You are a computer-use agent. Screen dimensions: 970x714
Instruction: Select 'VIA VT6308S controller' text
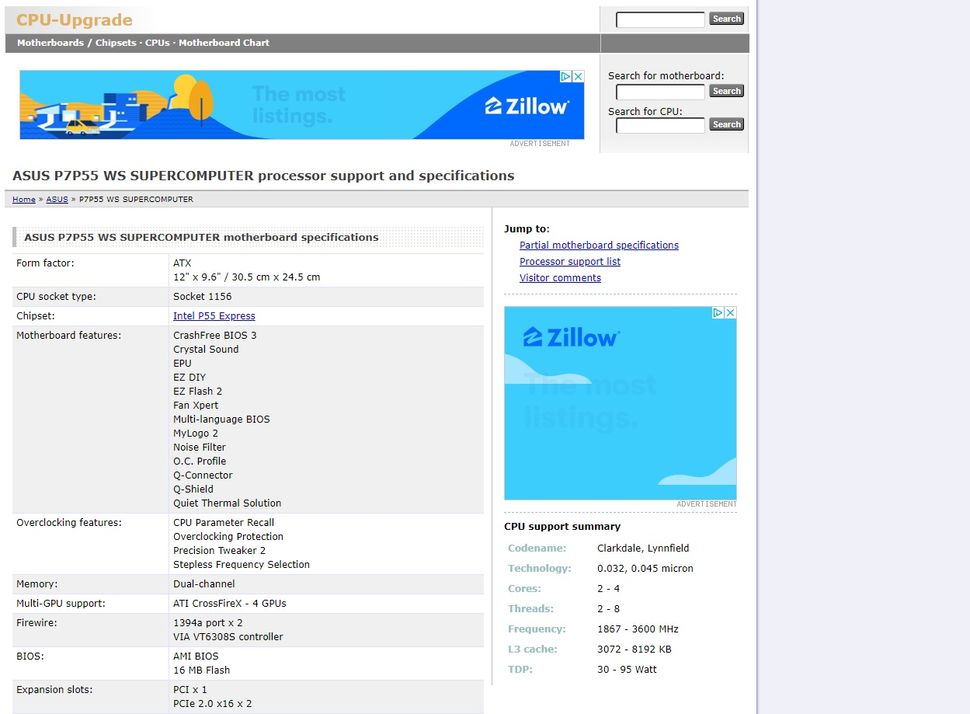228,637
